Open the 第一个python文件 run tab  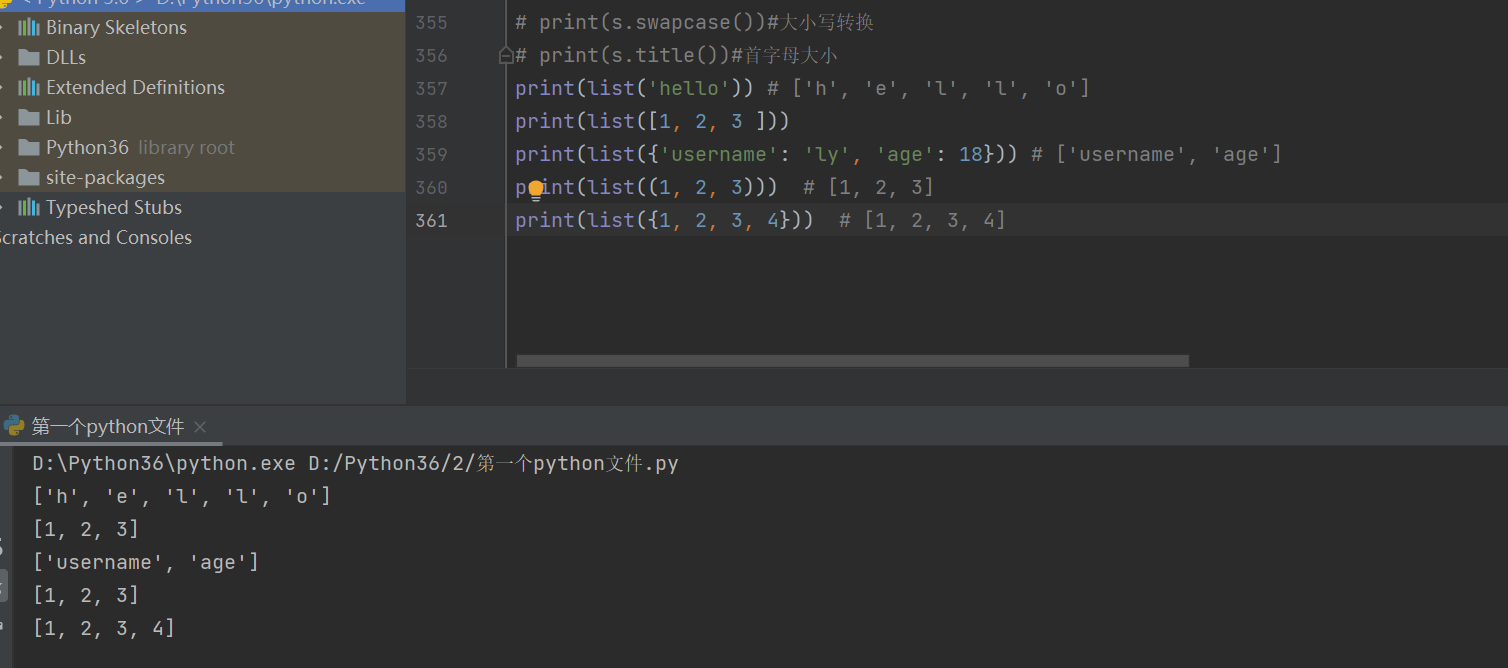[x=108, y=427]
